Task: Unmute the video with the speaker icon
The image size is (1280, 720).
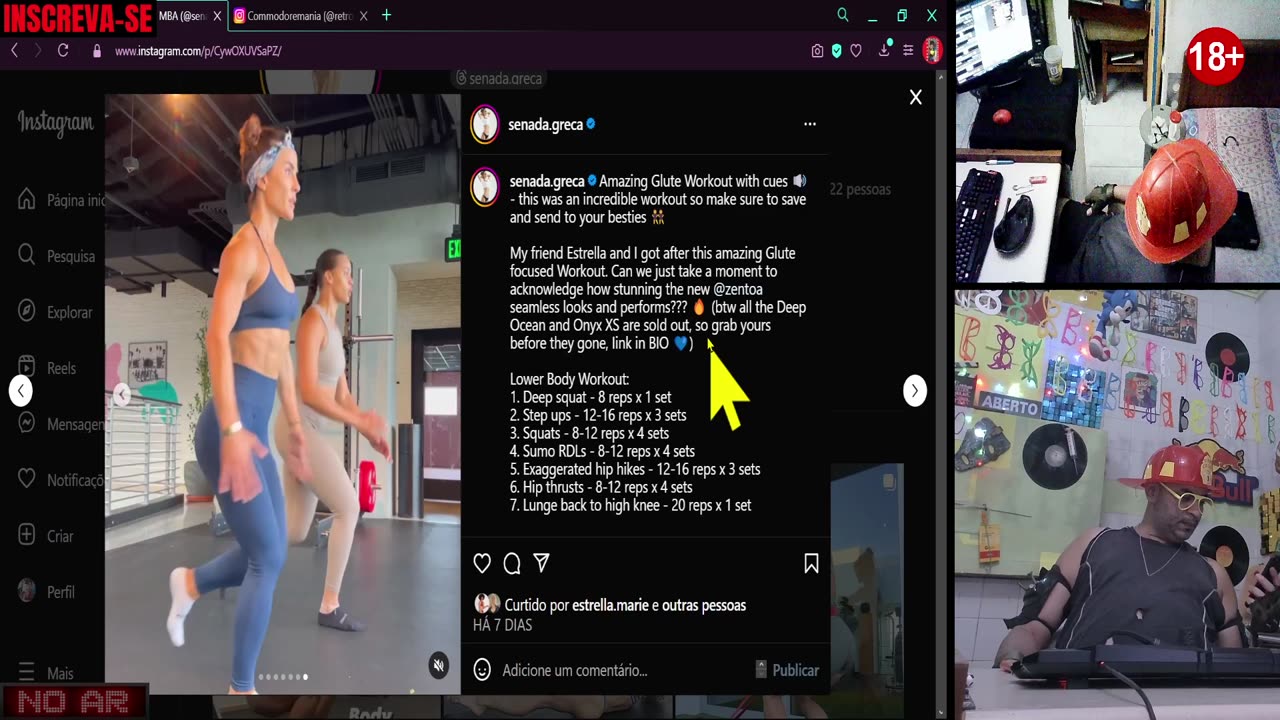Action: (438, 665)
